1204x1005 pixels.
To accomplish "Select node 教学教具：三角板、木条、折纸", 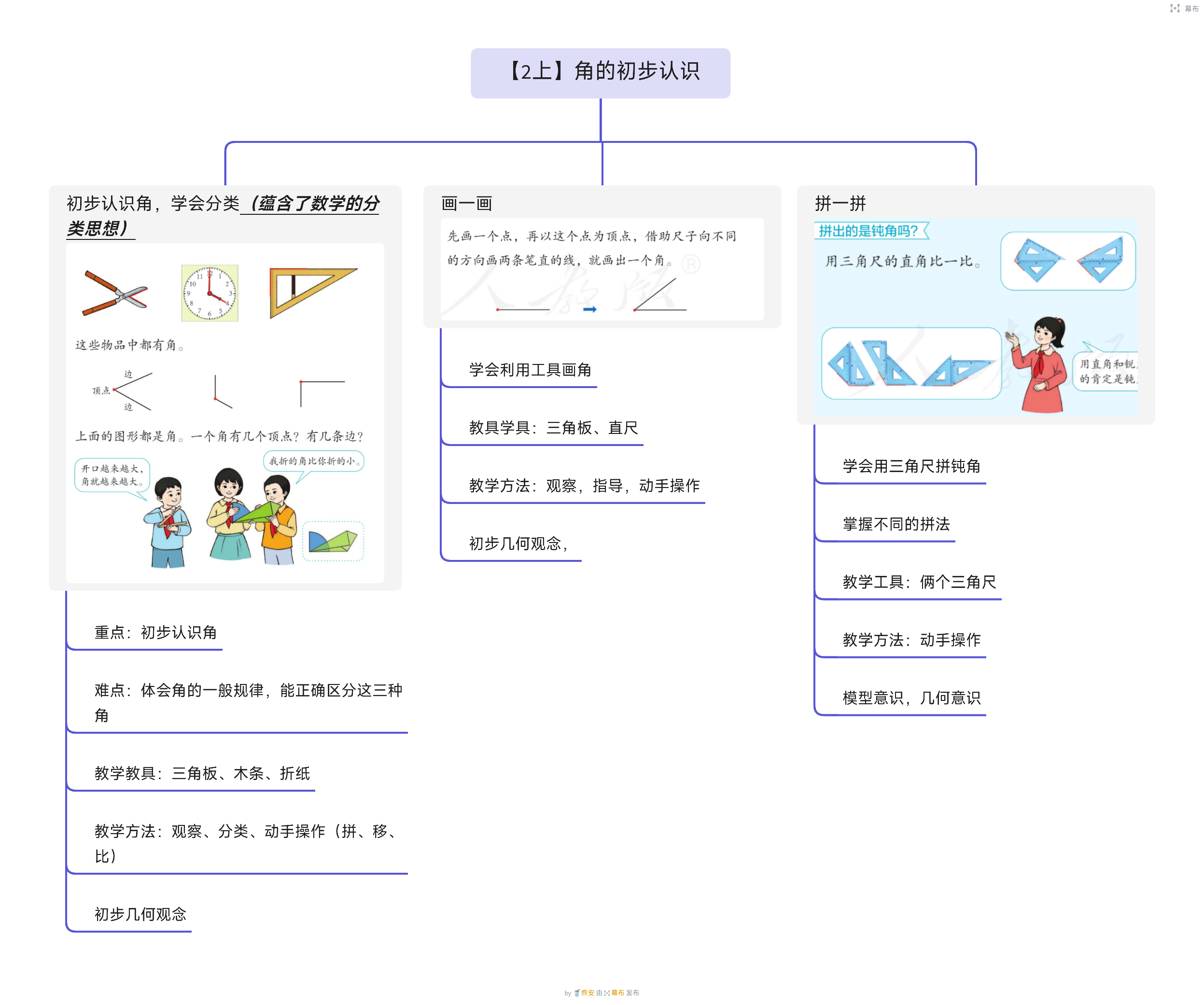I will pos(202,773).
